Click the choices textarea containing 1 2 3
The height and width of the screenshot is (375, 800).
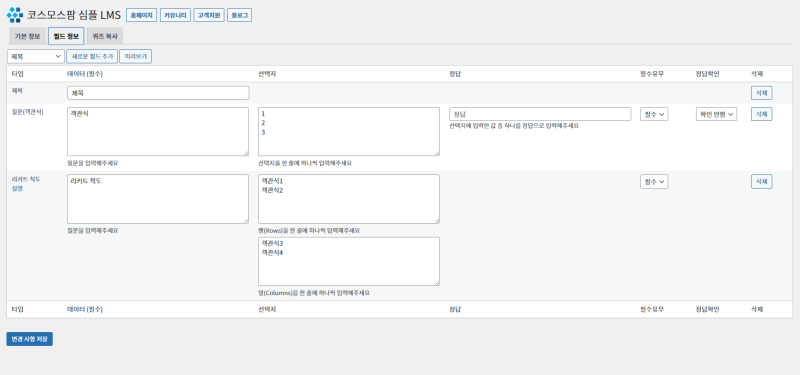coord(348,131)
